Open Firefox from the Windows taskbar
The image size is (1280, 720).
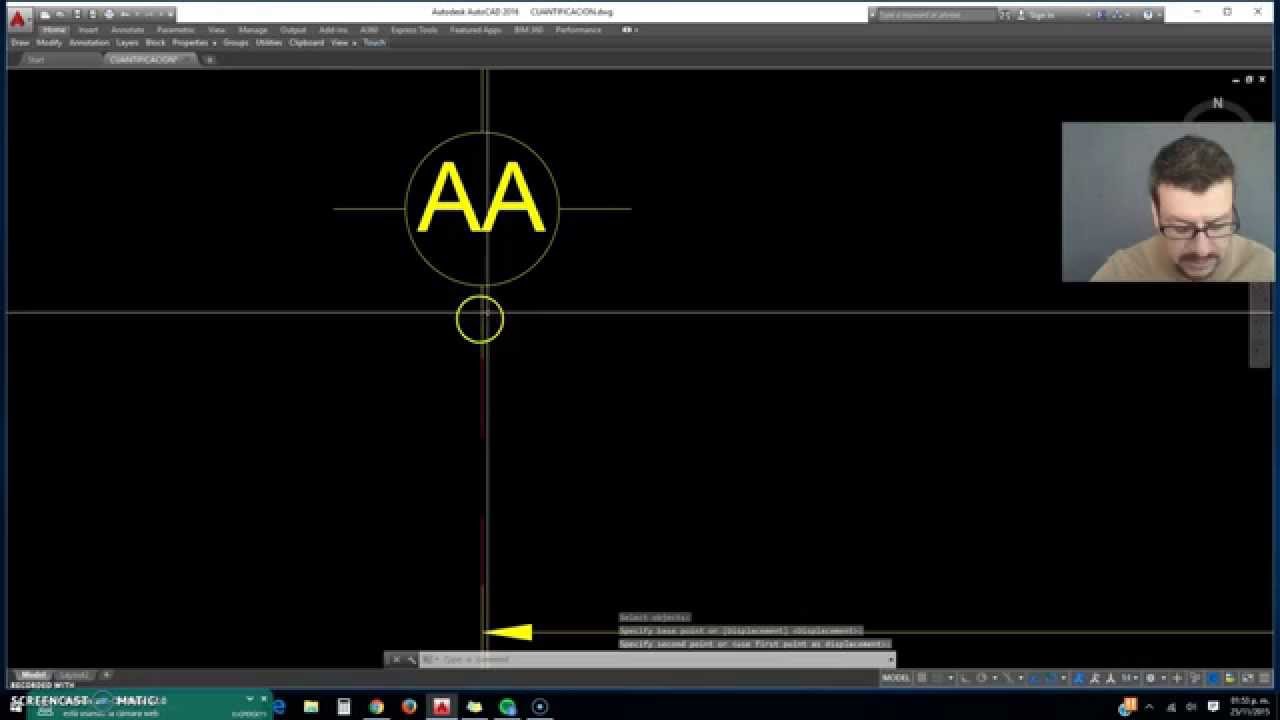409,706
